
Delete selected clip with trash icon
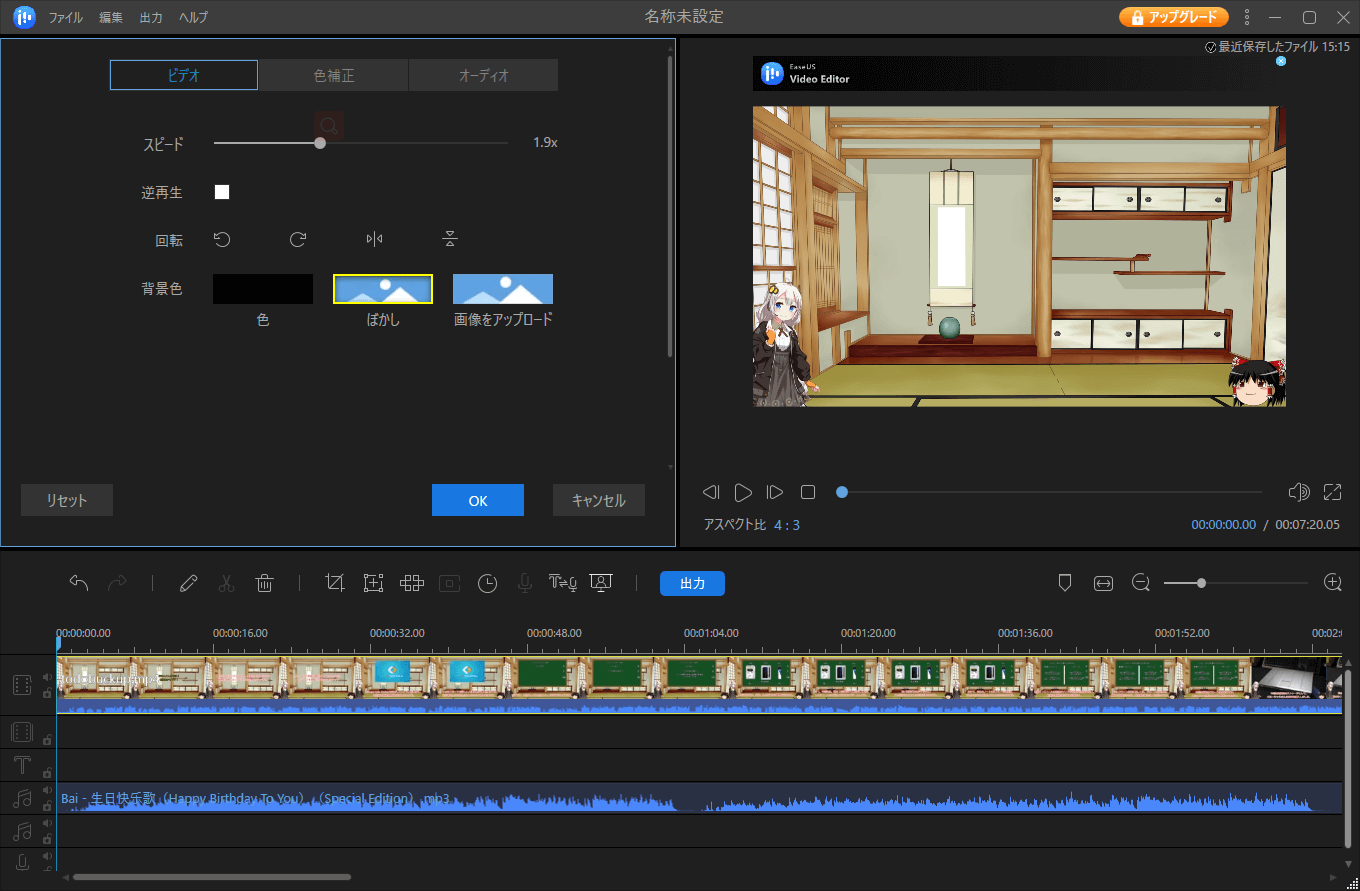click(x=264, y=583)
